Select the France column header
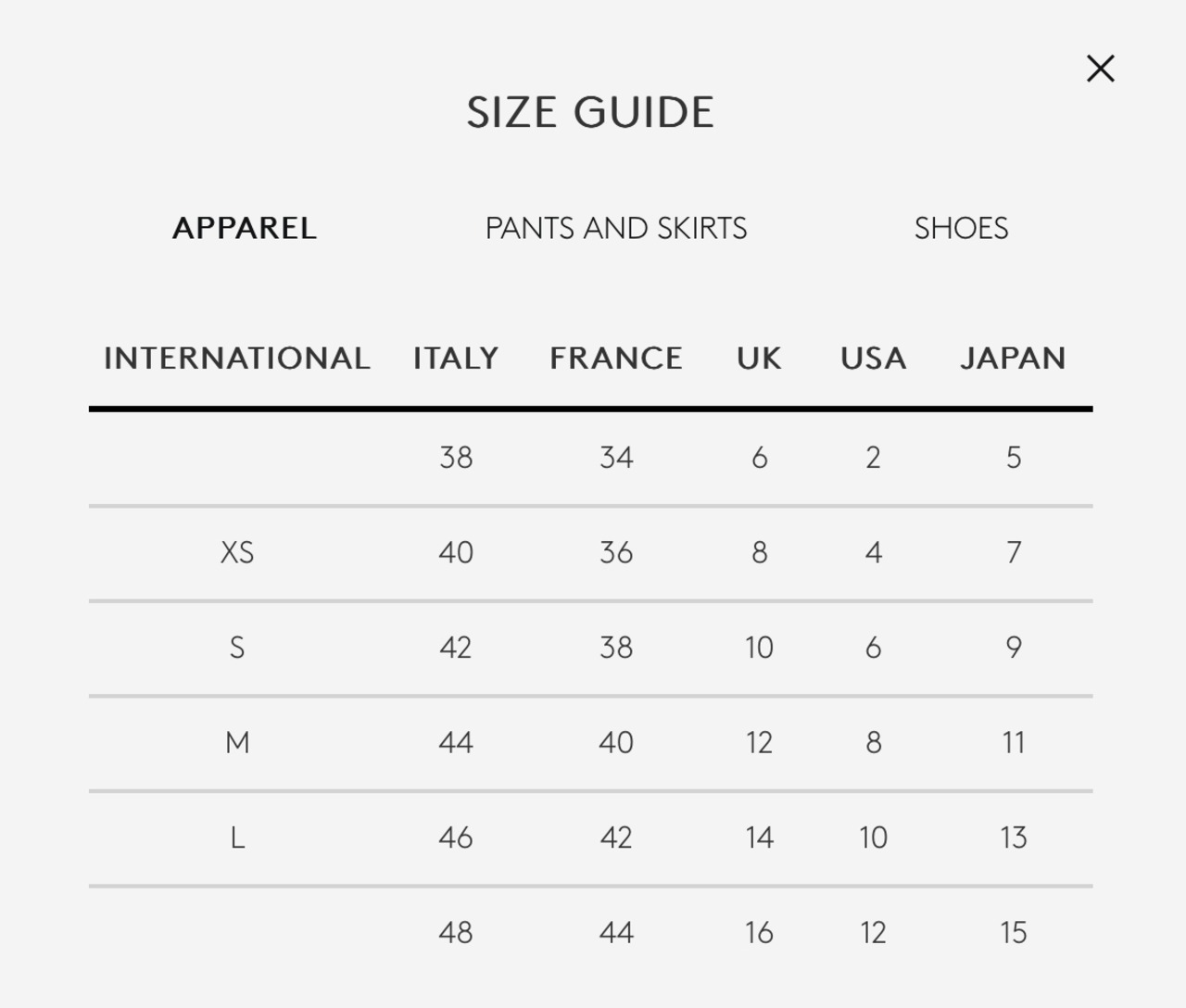1186x1008 pixels. (616, 359)
